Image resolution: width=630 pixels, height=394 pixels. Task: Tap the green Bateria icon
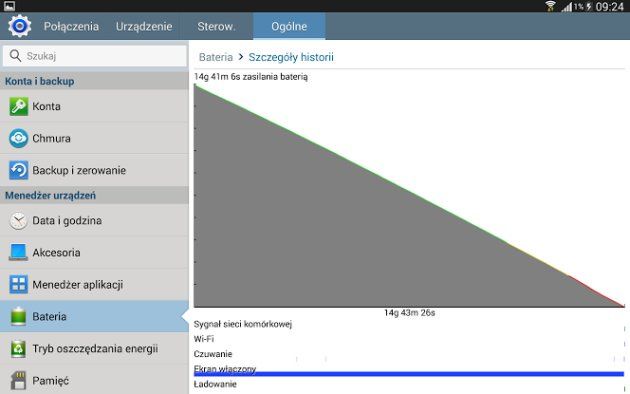18,316
